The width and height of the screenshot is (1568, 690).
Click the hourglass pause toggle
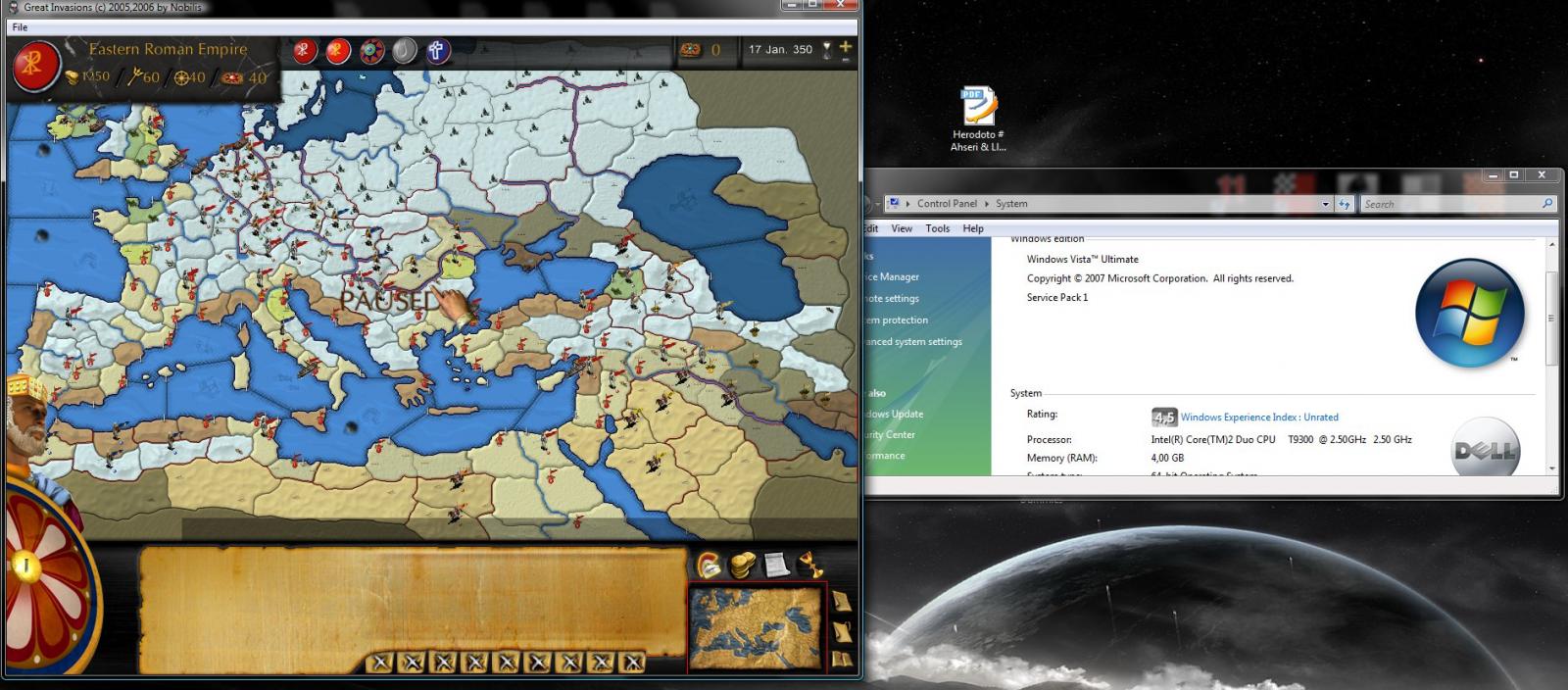[x=827, y=50]
